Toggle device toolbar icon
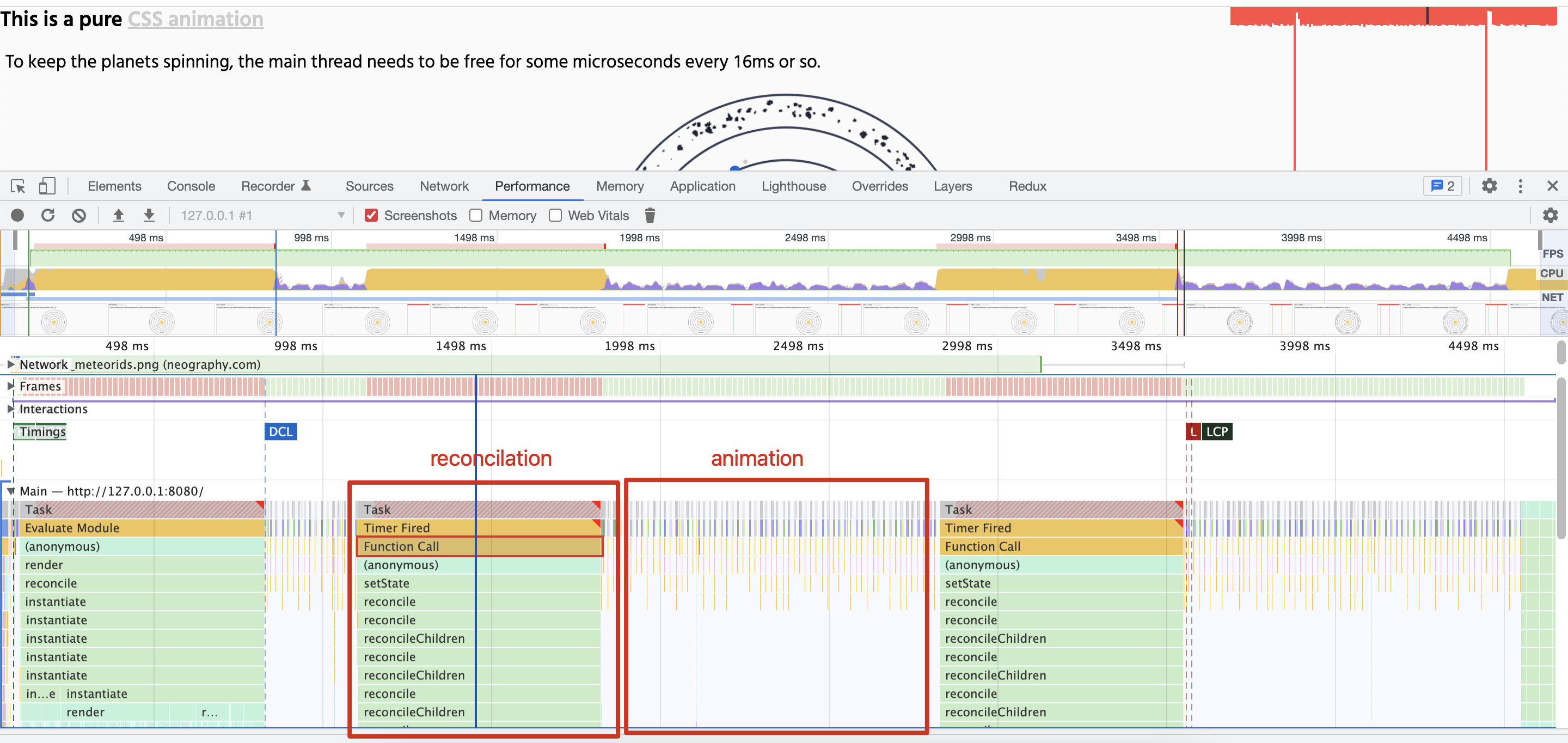The height and width of the screenshot is (743, 1568). click(x=47, y=186)
